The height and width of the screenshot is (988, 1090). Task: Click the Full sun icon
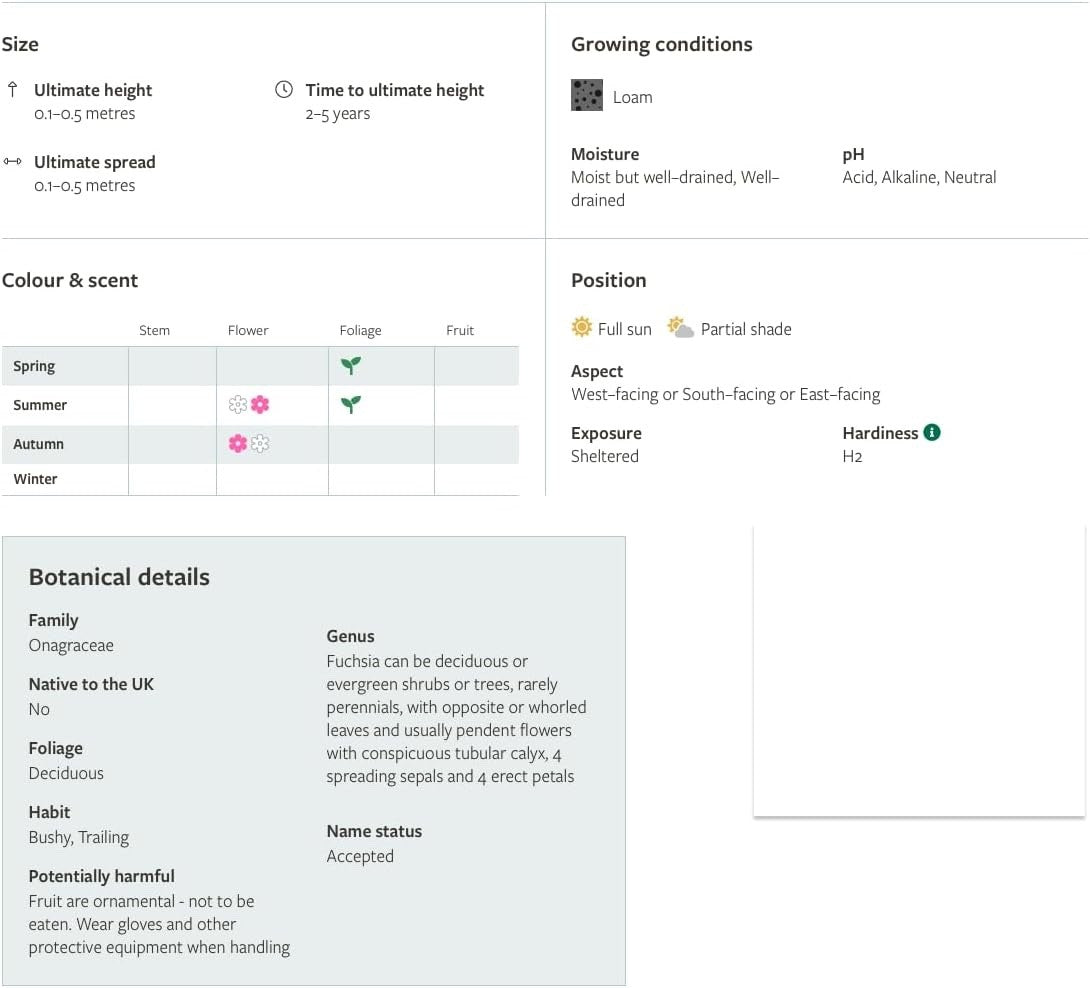582,327
